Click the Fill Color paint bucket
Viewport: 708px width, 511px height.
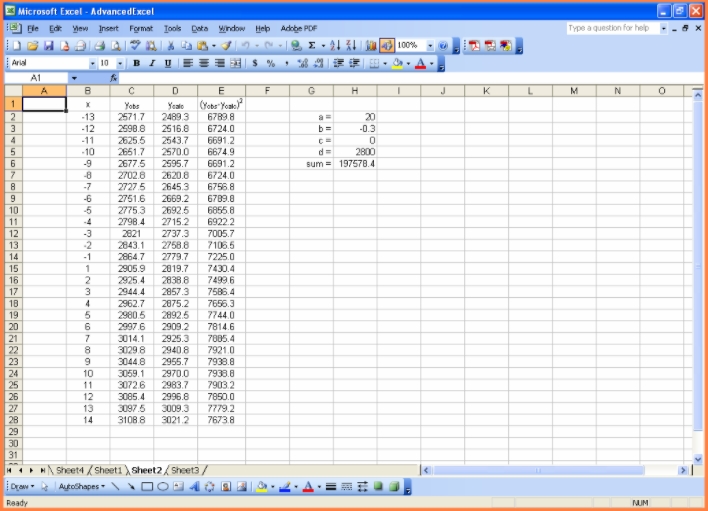(398, 63)
